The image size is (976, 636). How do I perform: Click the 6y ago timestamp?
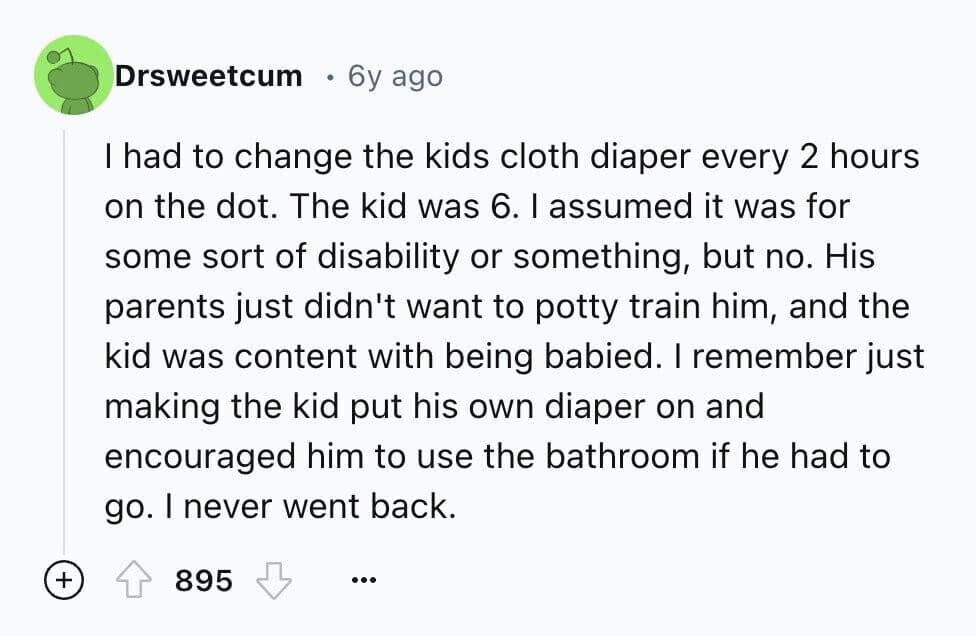[x=394, y=75]
